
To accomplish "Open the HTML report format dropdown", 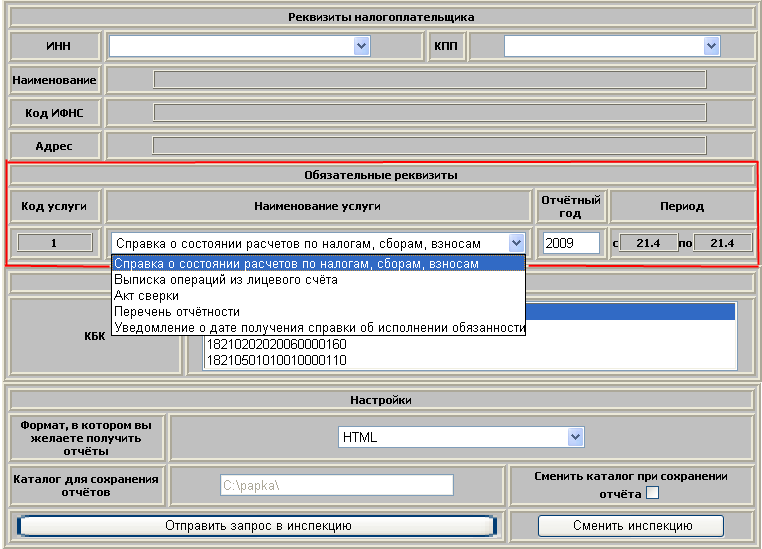I will (461, 437).
